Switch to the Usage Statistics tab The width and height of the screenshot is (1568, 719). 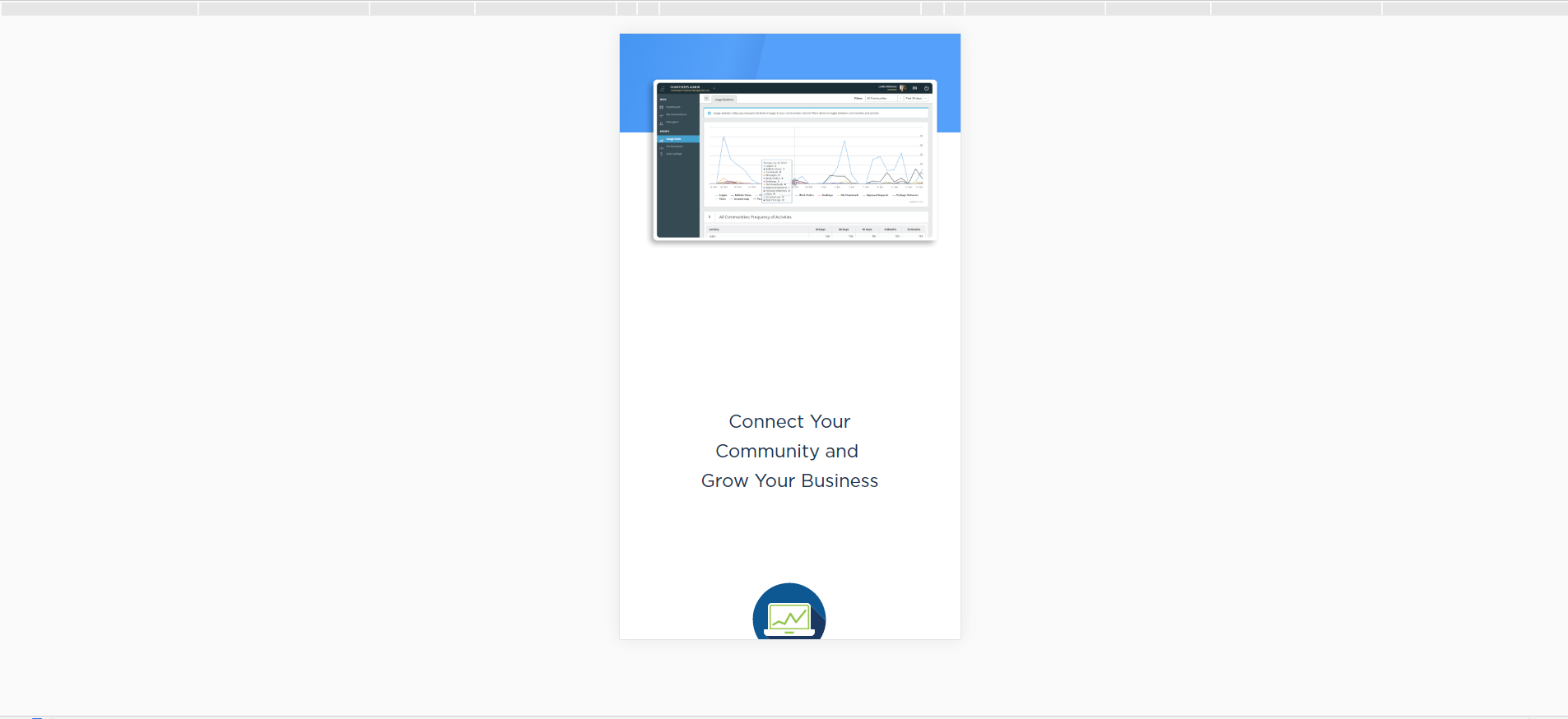[724, 100]
